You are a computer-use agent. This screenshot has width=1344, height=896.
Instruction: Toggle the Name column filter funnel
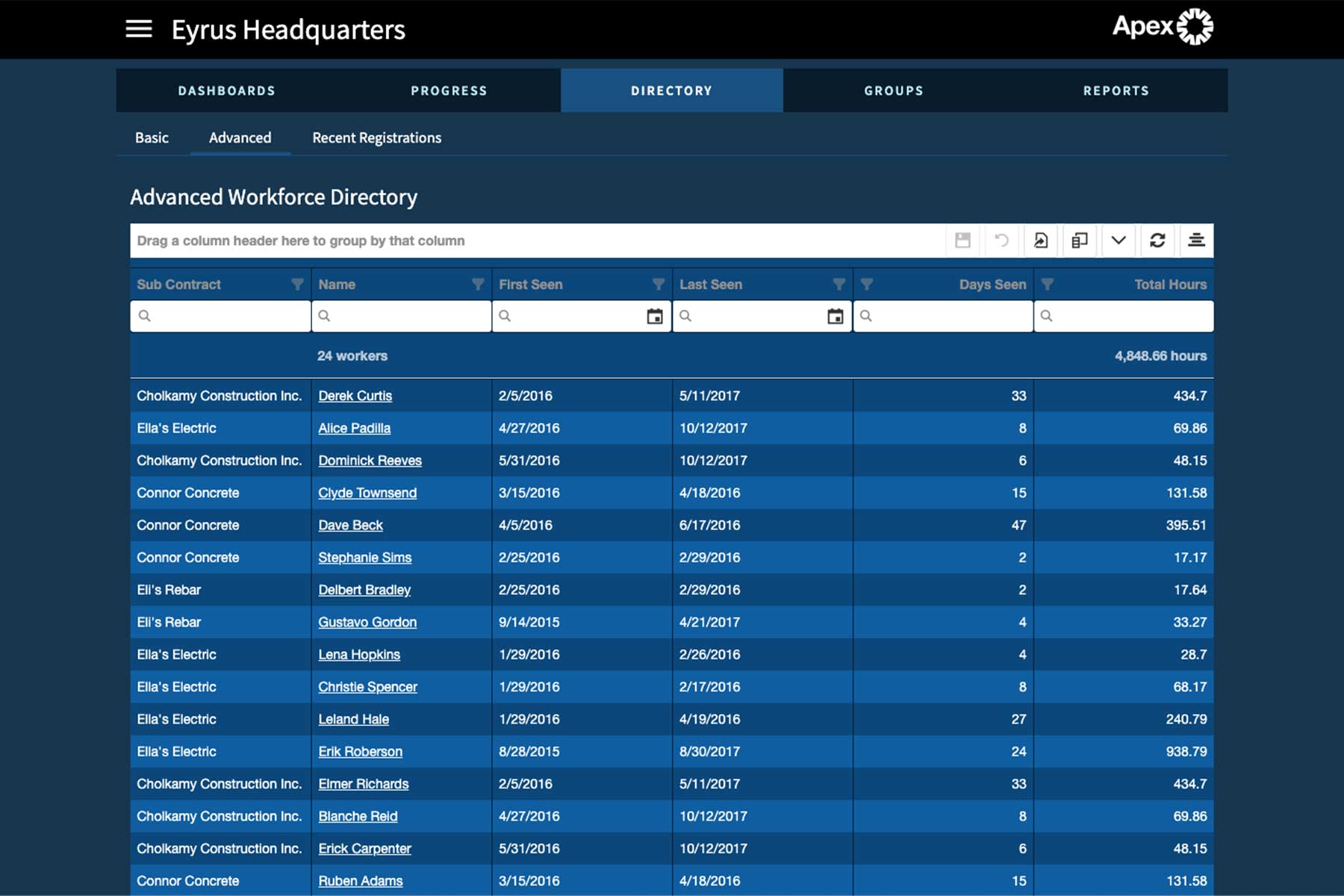coord(478,284)
